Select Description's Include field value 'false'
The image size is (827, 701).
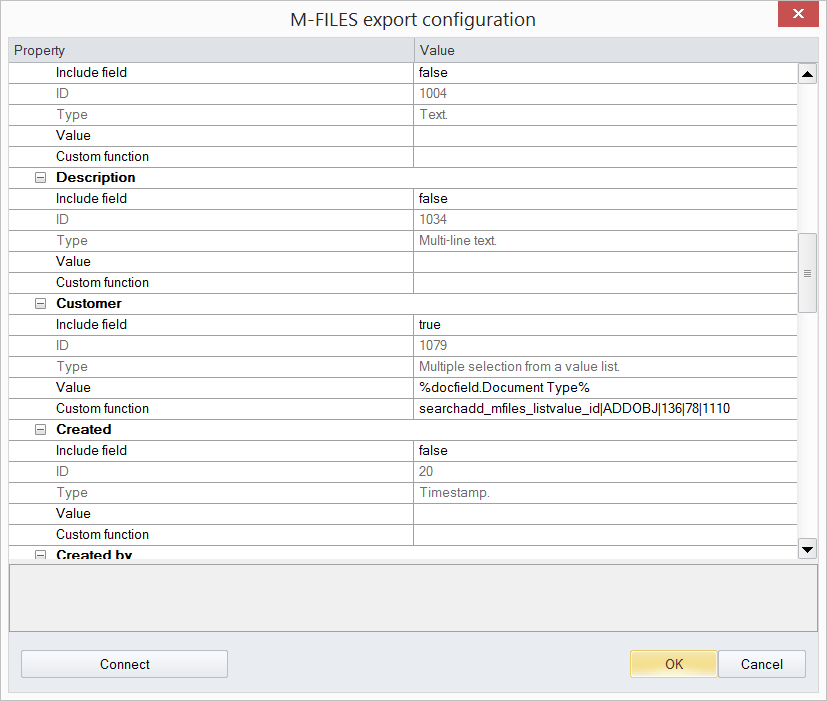(x=605, y=199)
